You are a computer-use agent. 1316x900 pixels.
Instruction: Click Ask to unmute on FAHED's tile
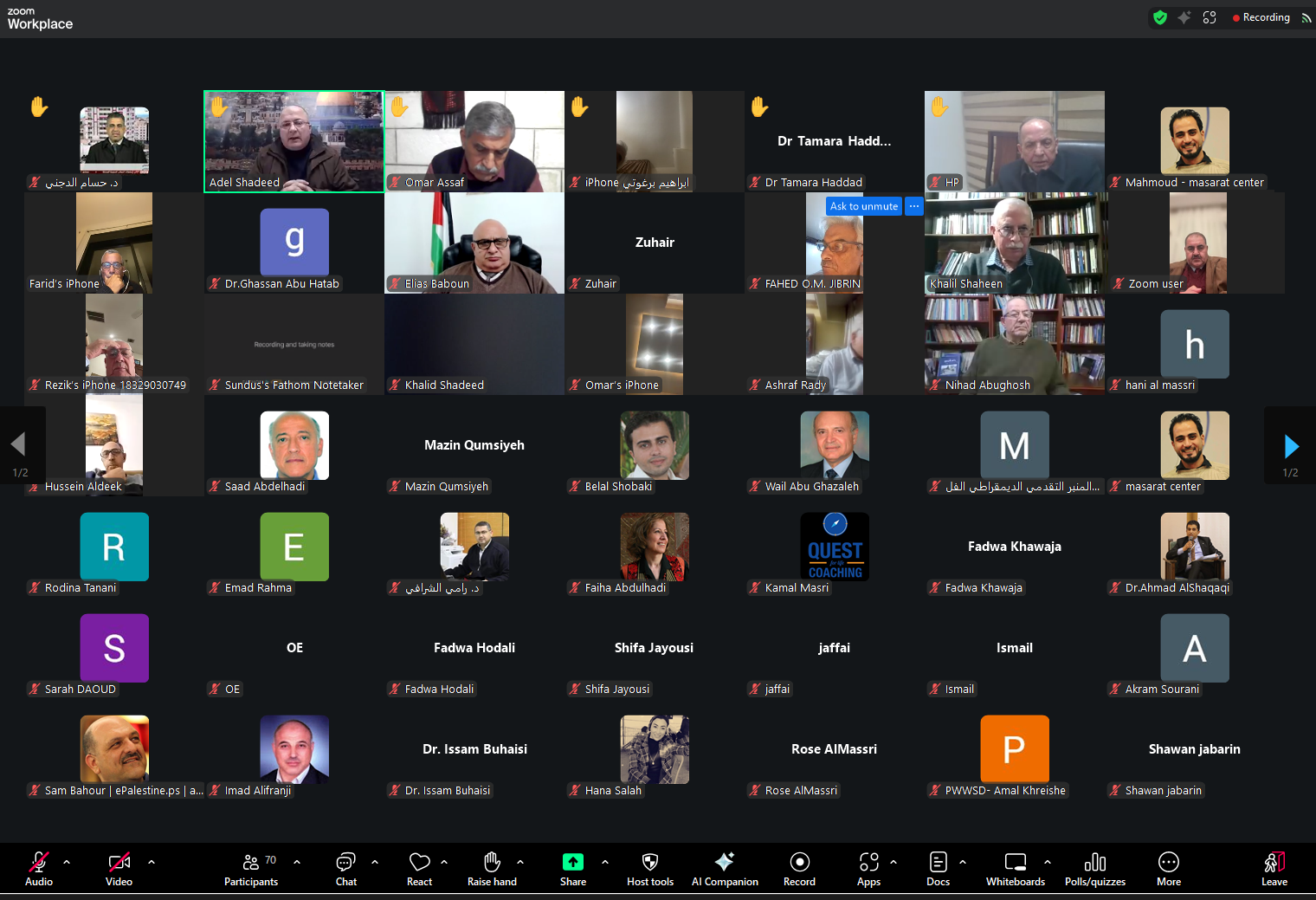click(863, 206)
